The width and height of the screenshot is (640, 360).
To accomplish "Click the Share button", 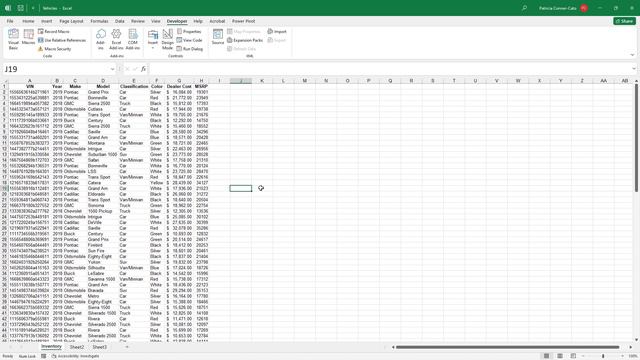I will [x=624, y=21].
